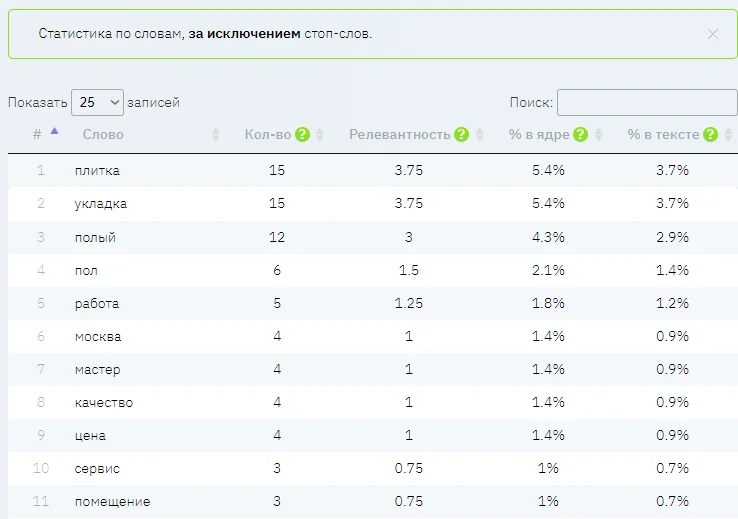Click the sort arrows for the "Кол-во" column

coord(320,135)
